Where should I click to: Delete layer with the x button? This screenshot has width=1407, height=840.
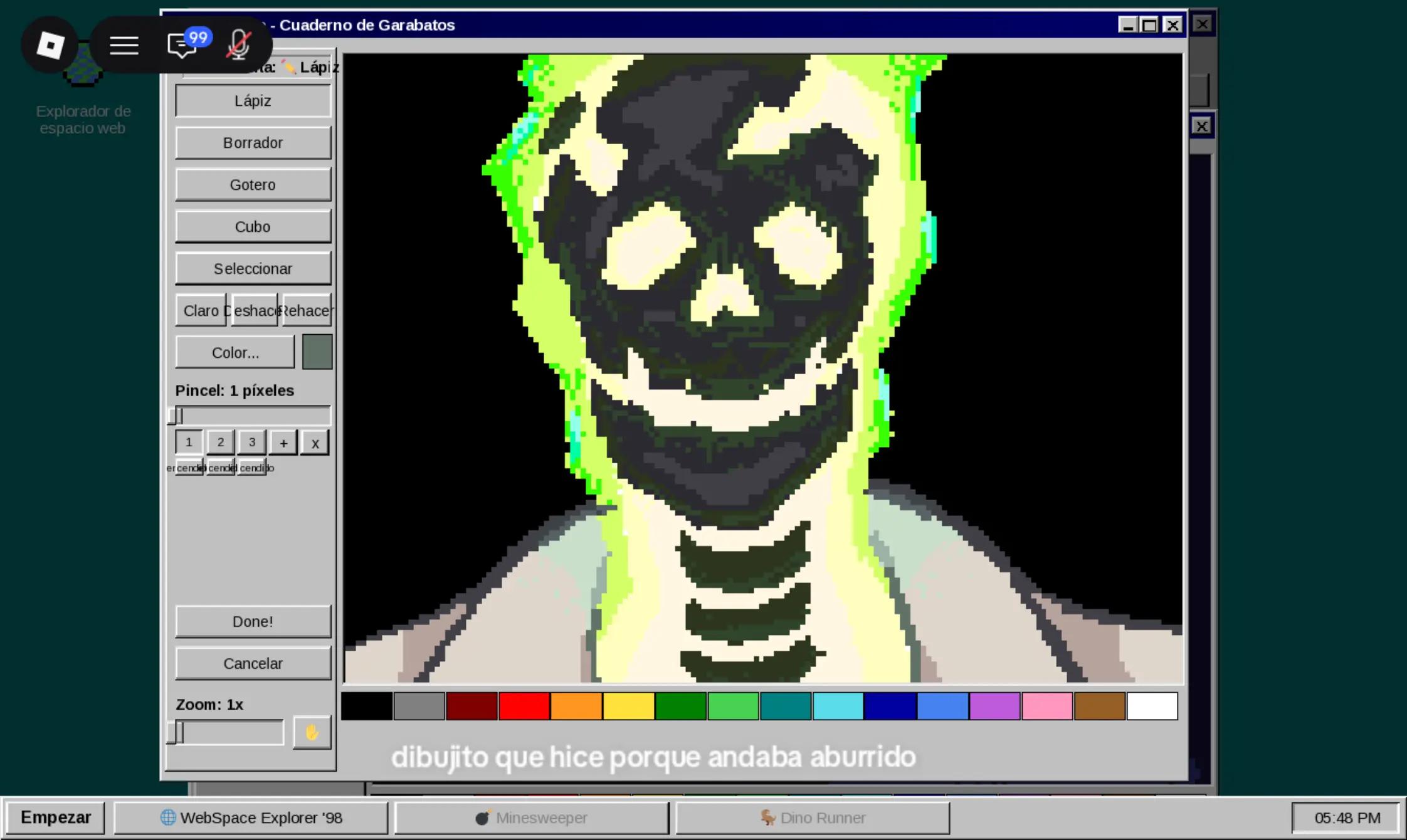click(x=315, y=443)
